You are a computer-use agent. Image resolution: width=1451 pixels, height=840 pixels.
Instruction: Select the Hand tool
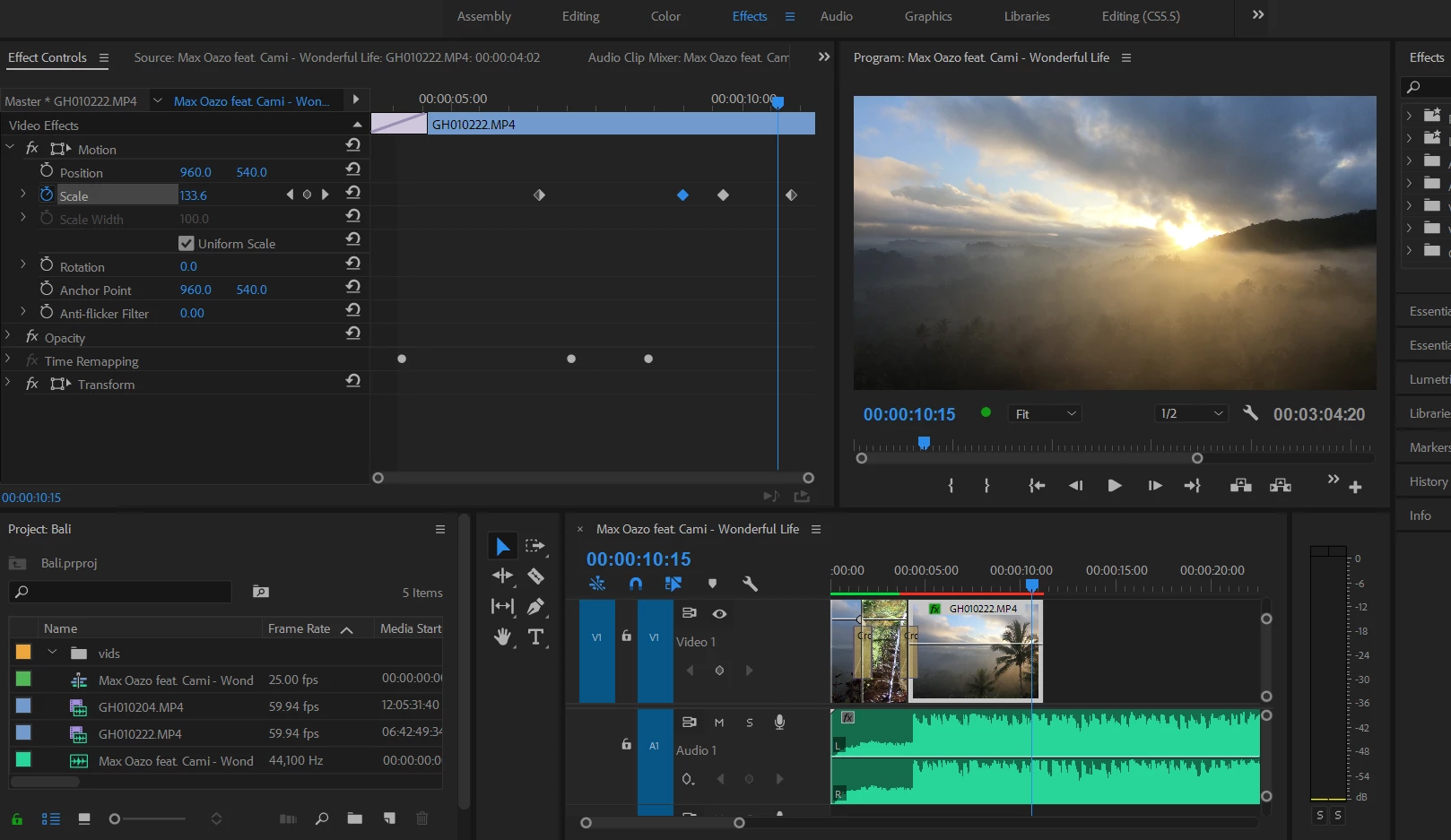pyautogui.click(x=502, y=636)
